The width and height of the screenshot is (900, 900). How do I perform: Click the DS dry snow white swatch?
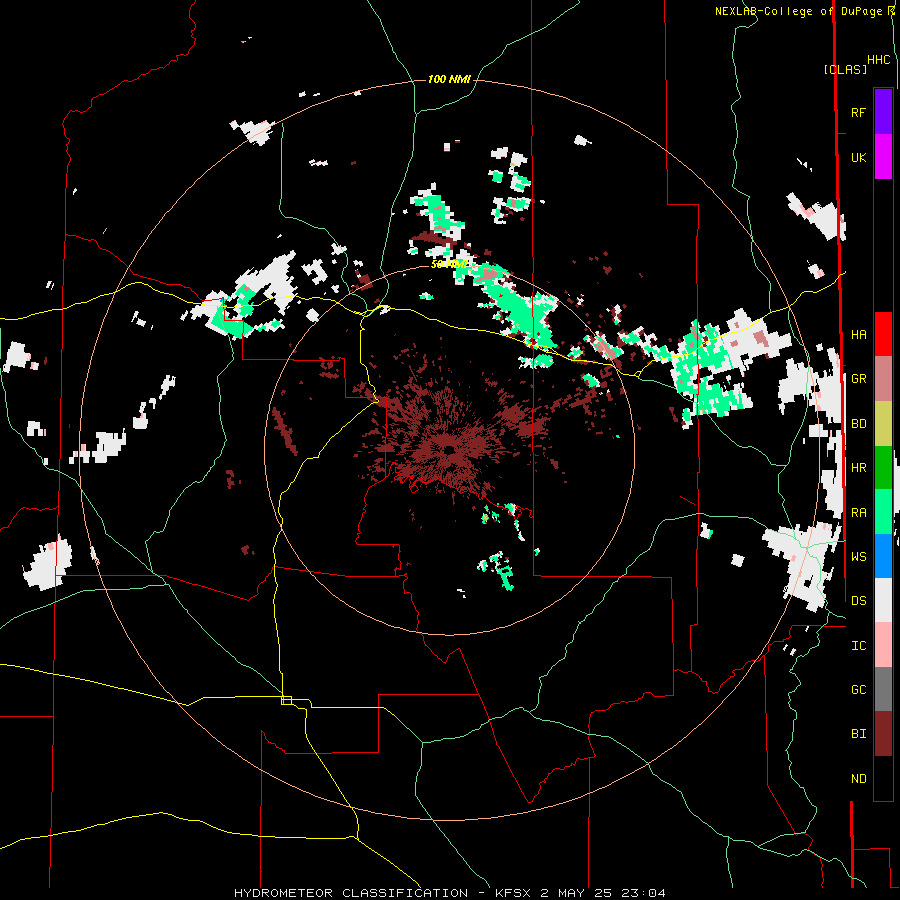click(883, 600)
